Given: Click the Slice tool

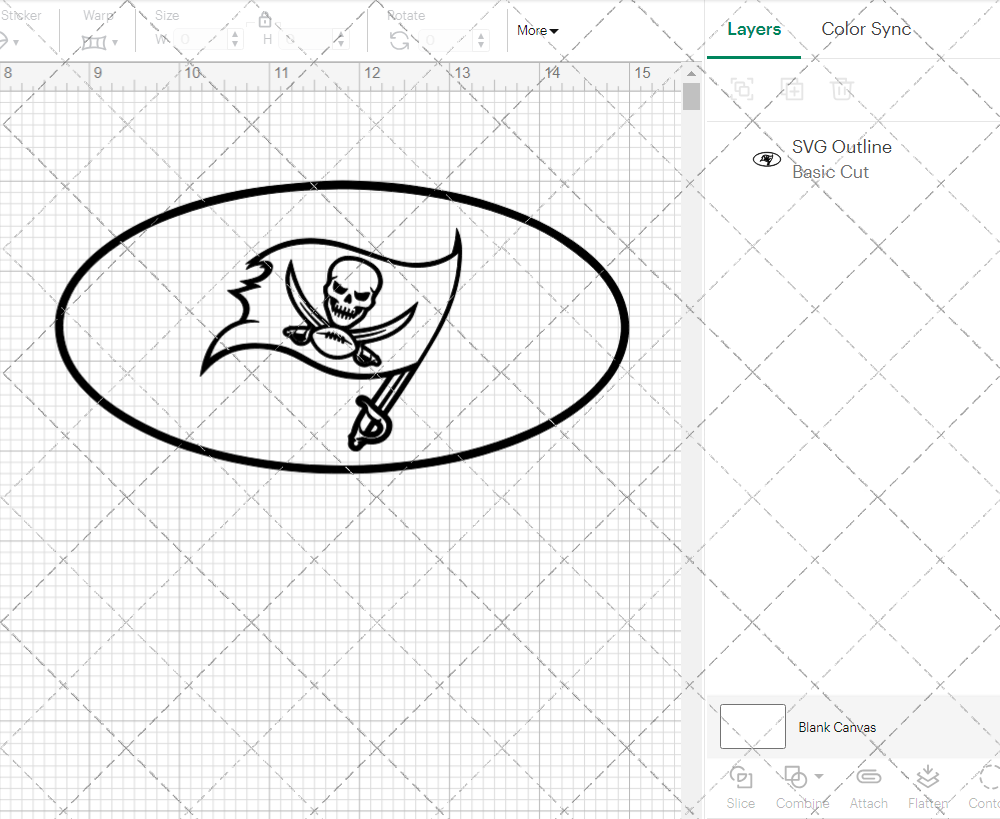Looking at the screenshot, I should click(740, 788).
